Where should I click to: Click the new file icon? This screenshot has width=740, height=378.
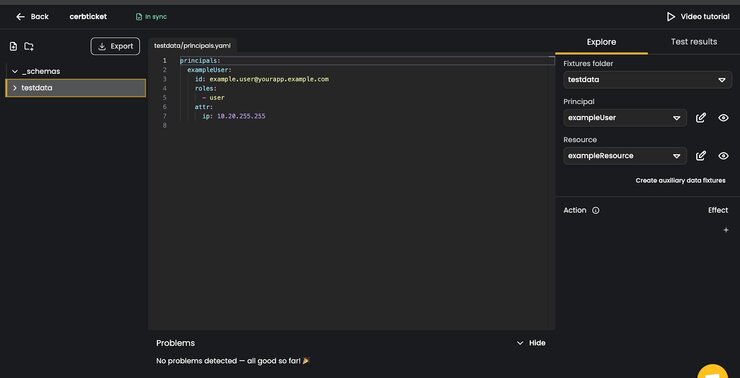(13, 46)
